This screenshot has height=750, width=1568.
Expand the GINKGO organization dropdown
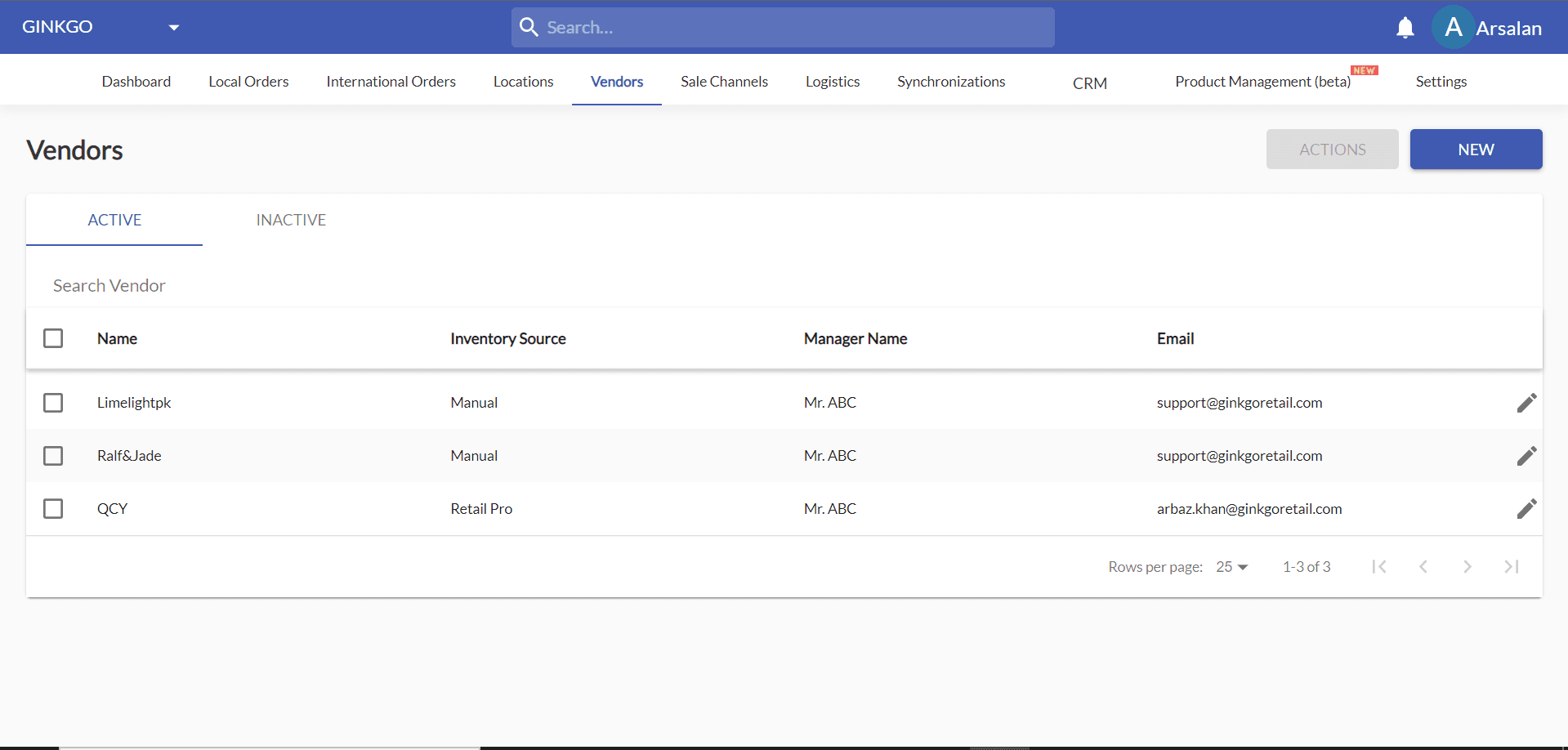point(173,28)
